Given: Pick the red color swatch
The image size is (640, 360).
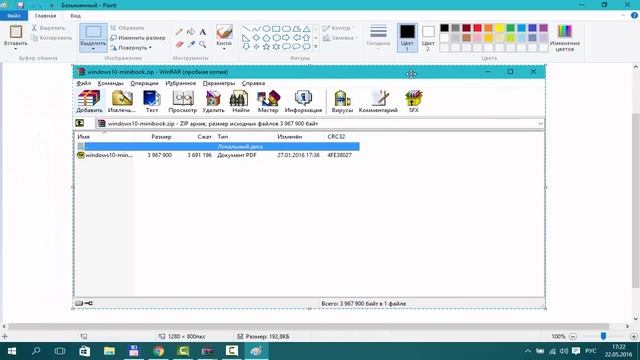Looking at the screenshot, I should point(478,28).
